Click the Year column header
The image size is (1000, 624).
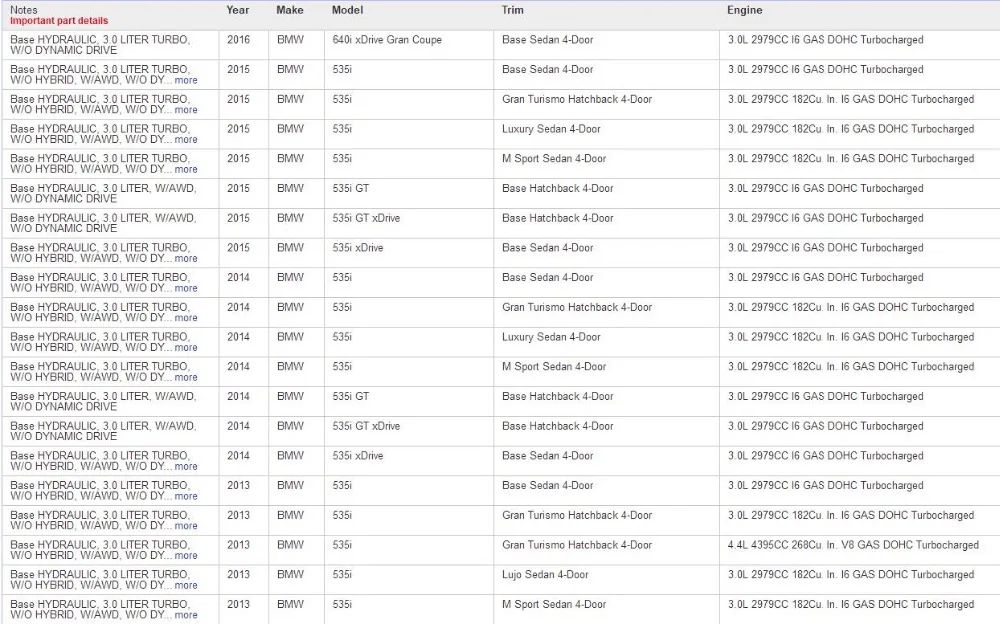click(238, 10)
